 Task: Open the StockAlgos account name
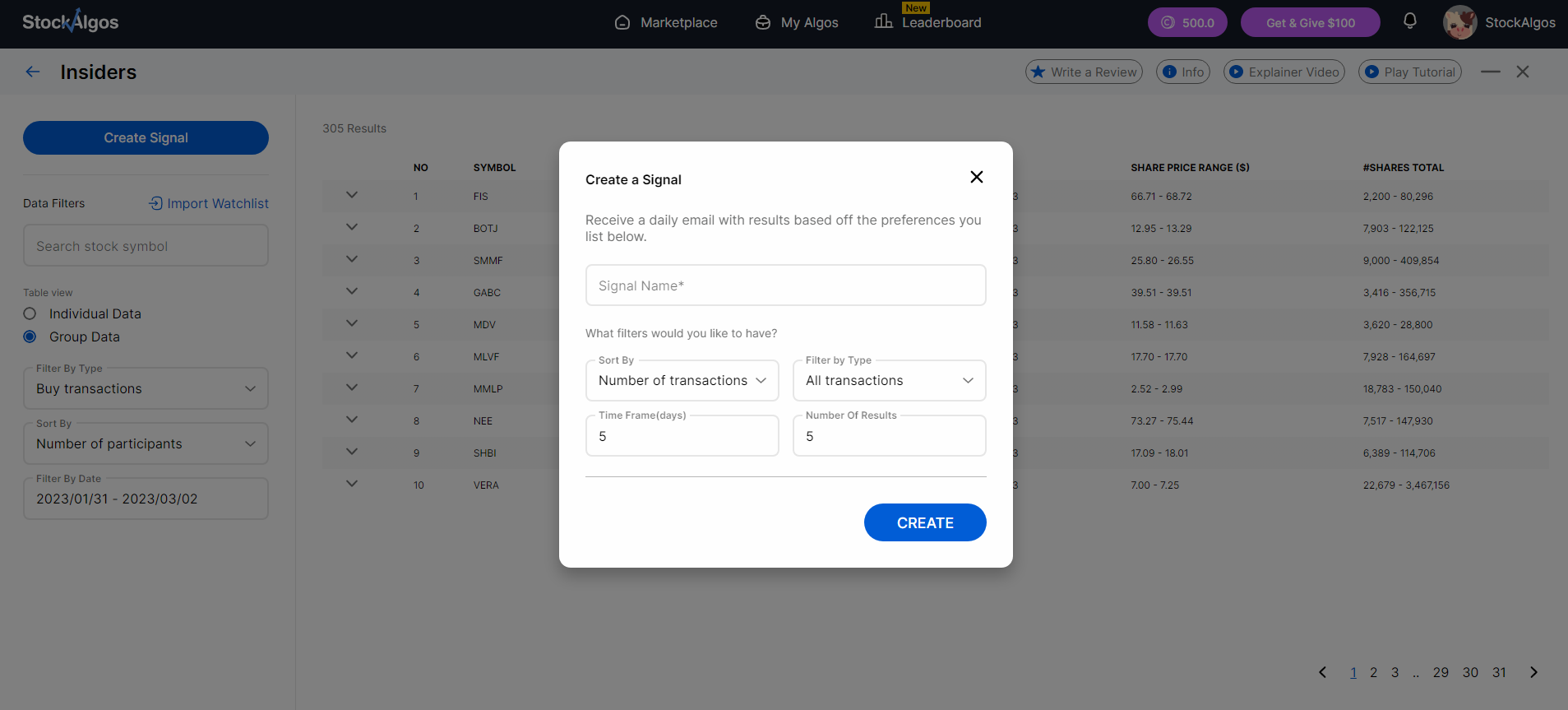(1520, 22)
